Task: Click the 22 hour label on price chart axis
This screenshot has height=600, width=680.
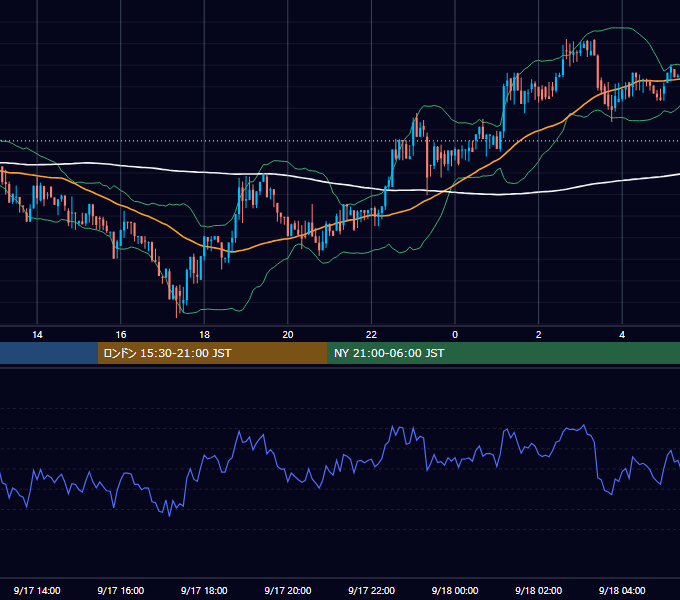Action: [371, 335]
